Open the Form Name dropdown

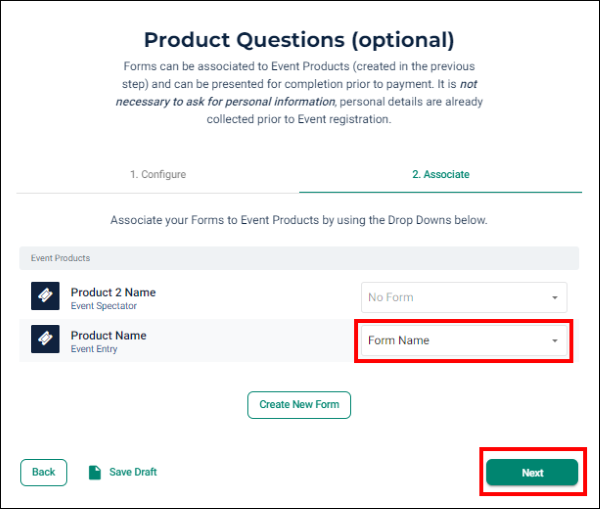click(464, 341)
